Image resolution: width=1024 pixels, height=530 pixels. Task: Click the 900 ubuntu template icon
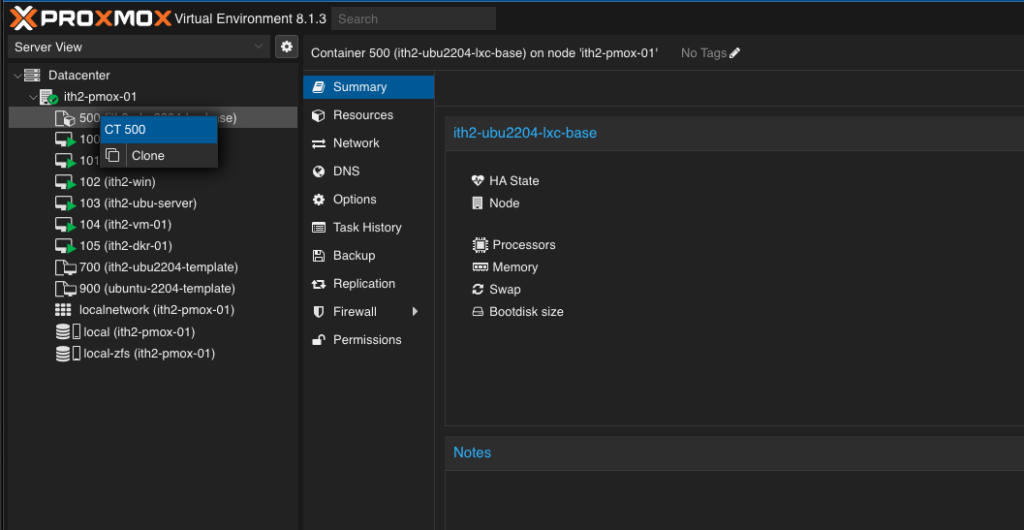65,288
